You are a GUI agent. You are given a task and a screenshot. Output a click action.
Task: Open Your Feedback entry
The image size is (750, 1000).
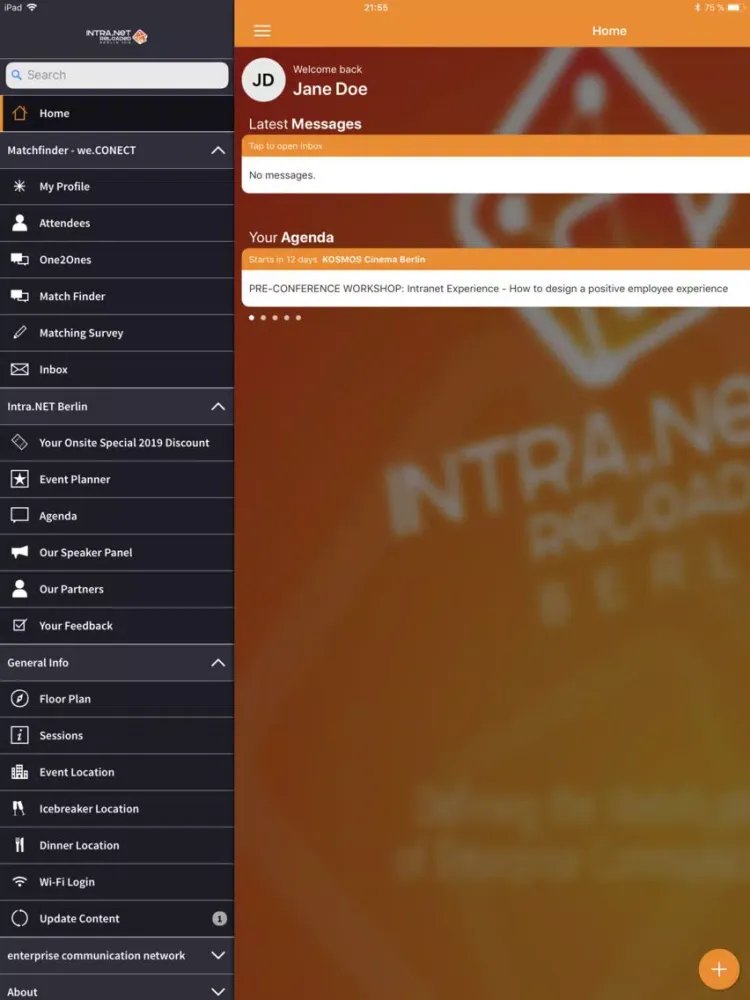tap(117, 626)
